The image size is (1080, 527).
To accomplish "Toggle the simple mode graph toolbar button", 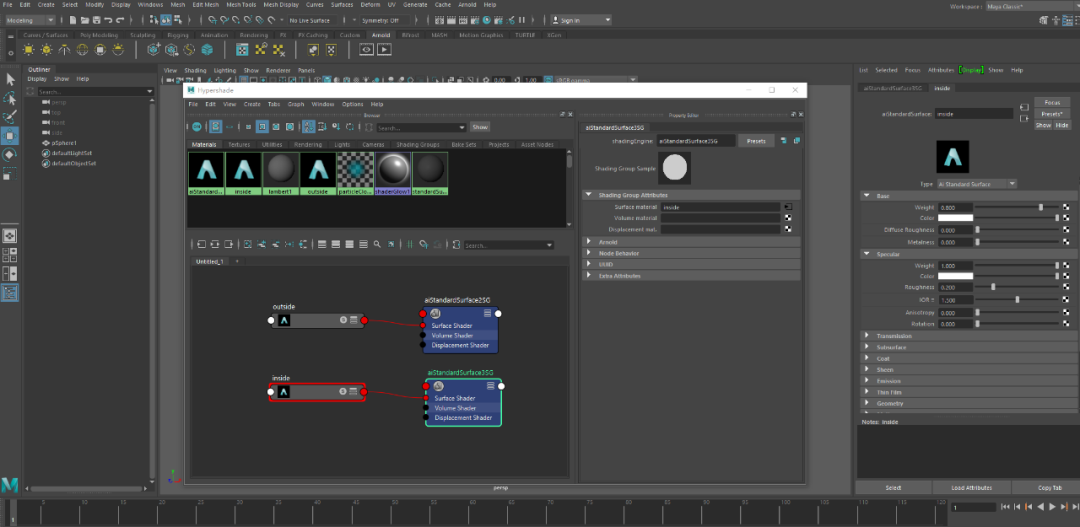I will point(322,244).
